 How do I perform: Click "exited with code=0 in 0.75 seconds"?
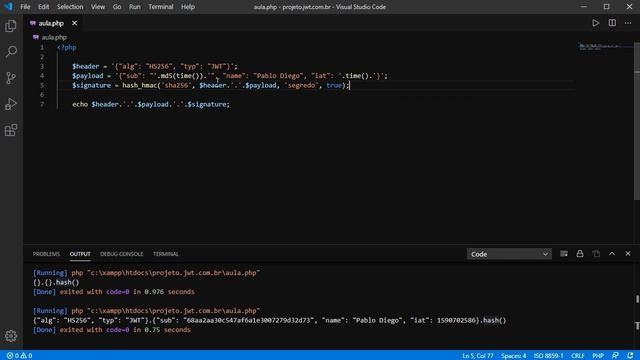point(125,330)
